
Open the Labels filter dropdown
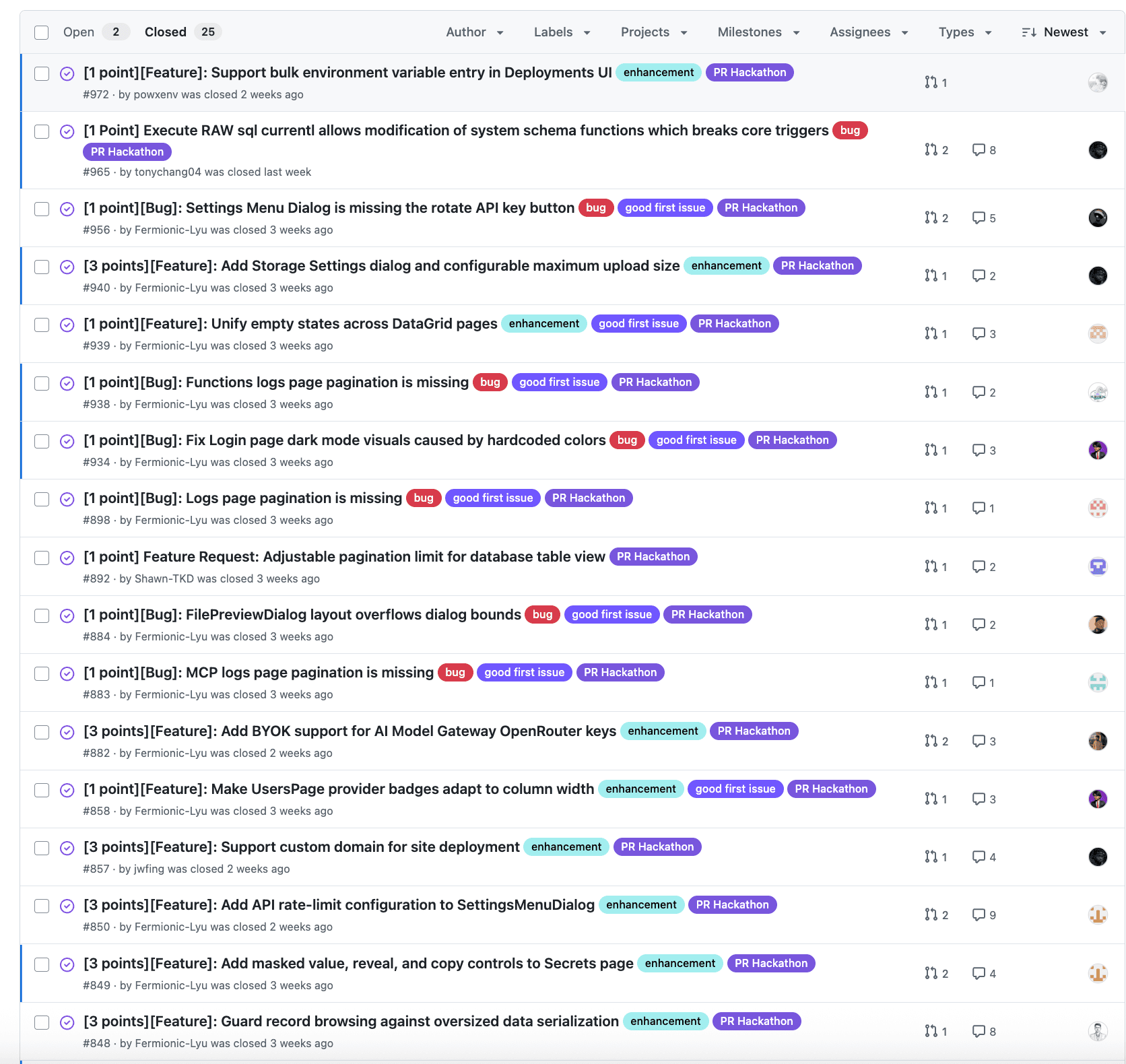(x=562, y=32)
